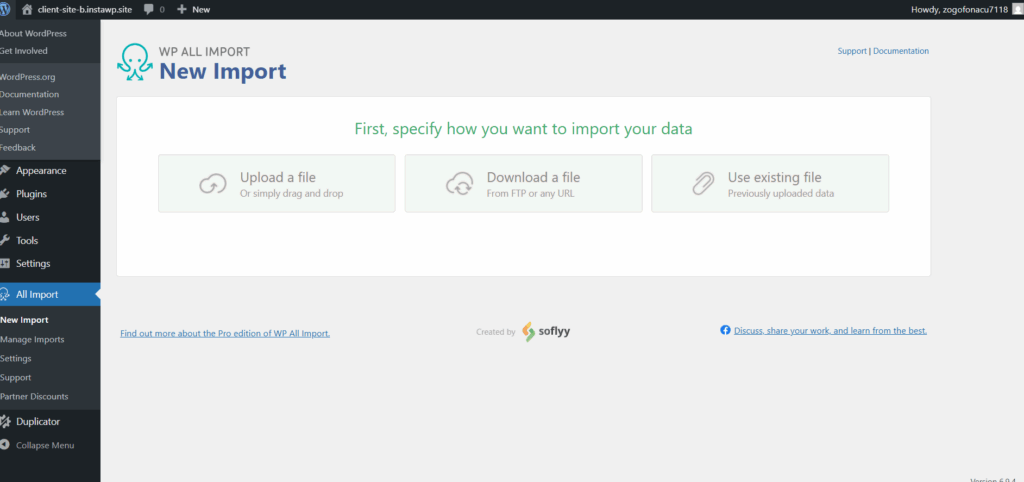Click the cloud upload icon

(x=212, y=184)
